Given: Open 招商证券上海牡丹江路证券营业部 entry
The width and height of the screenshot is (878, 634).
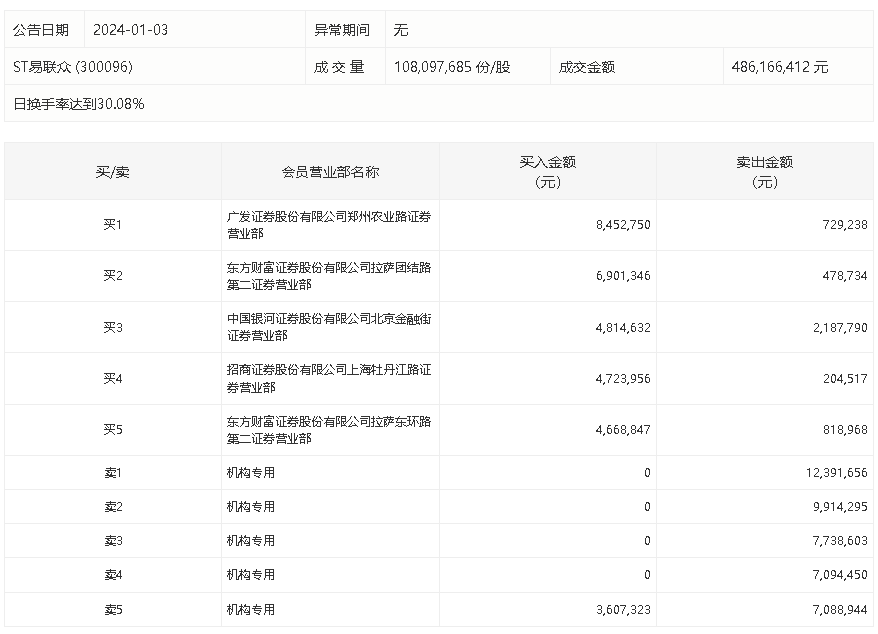Looking at the screenshot, I should [329, 378].
